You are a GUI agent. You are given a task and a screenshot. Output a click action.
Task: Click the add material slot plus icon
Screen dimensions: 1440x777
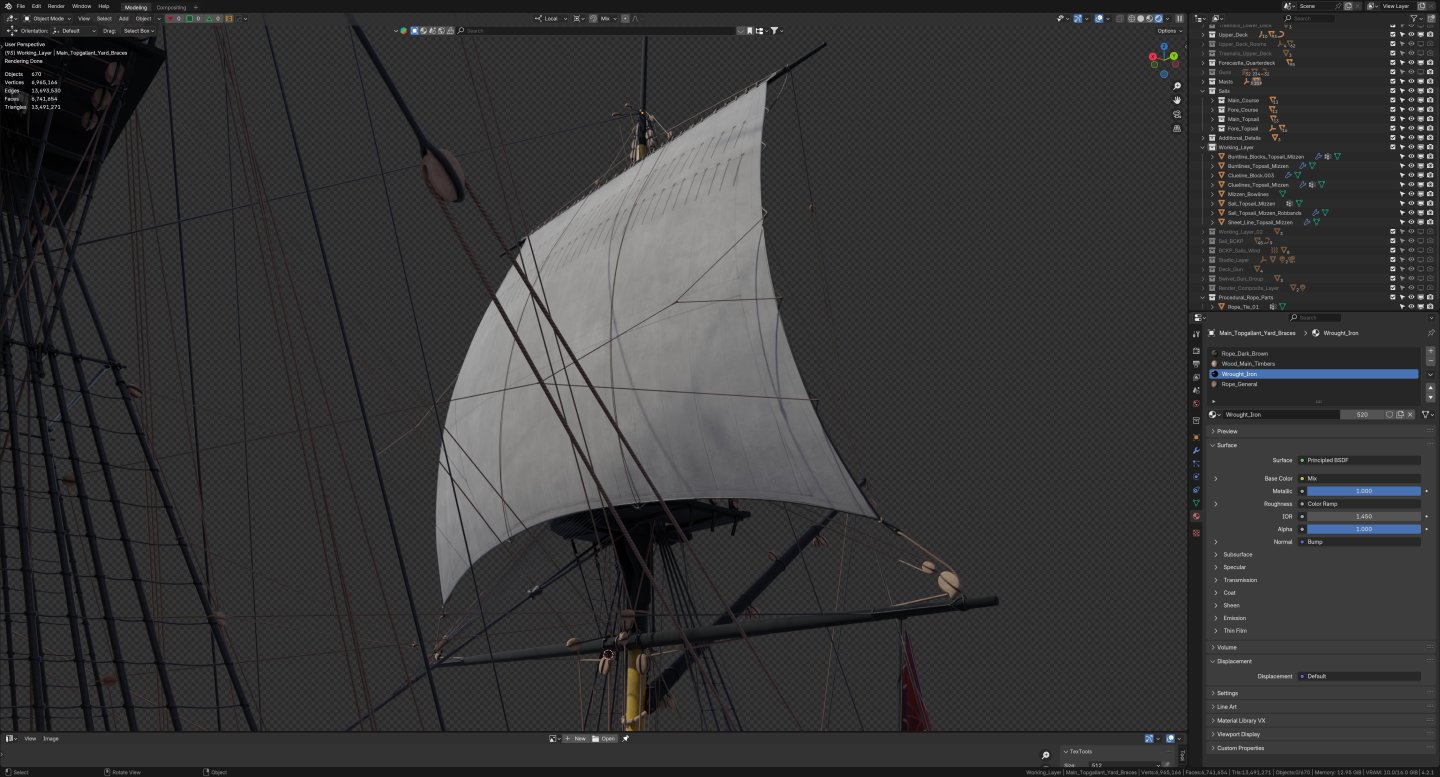[1430, 352]
